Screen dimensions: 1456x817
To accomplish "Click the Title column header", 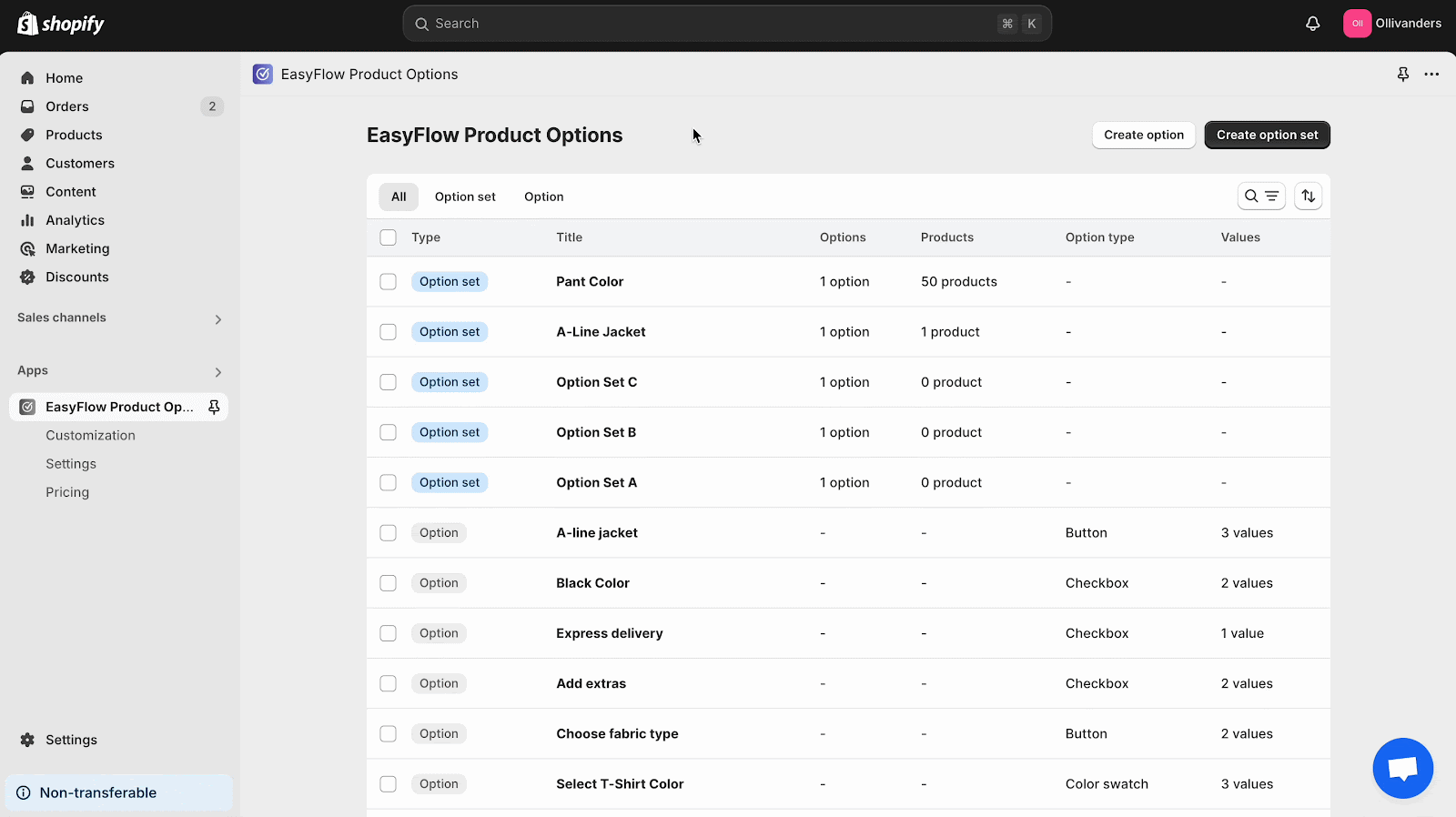I will tap(569, 237).
